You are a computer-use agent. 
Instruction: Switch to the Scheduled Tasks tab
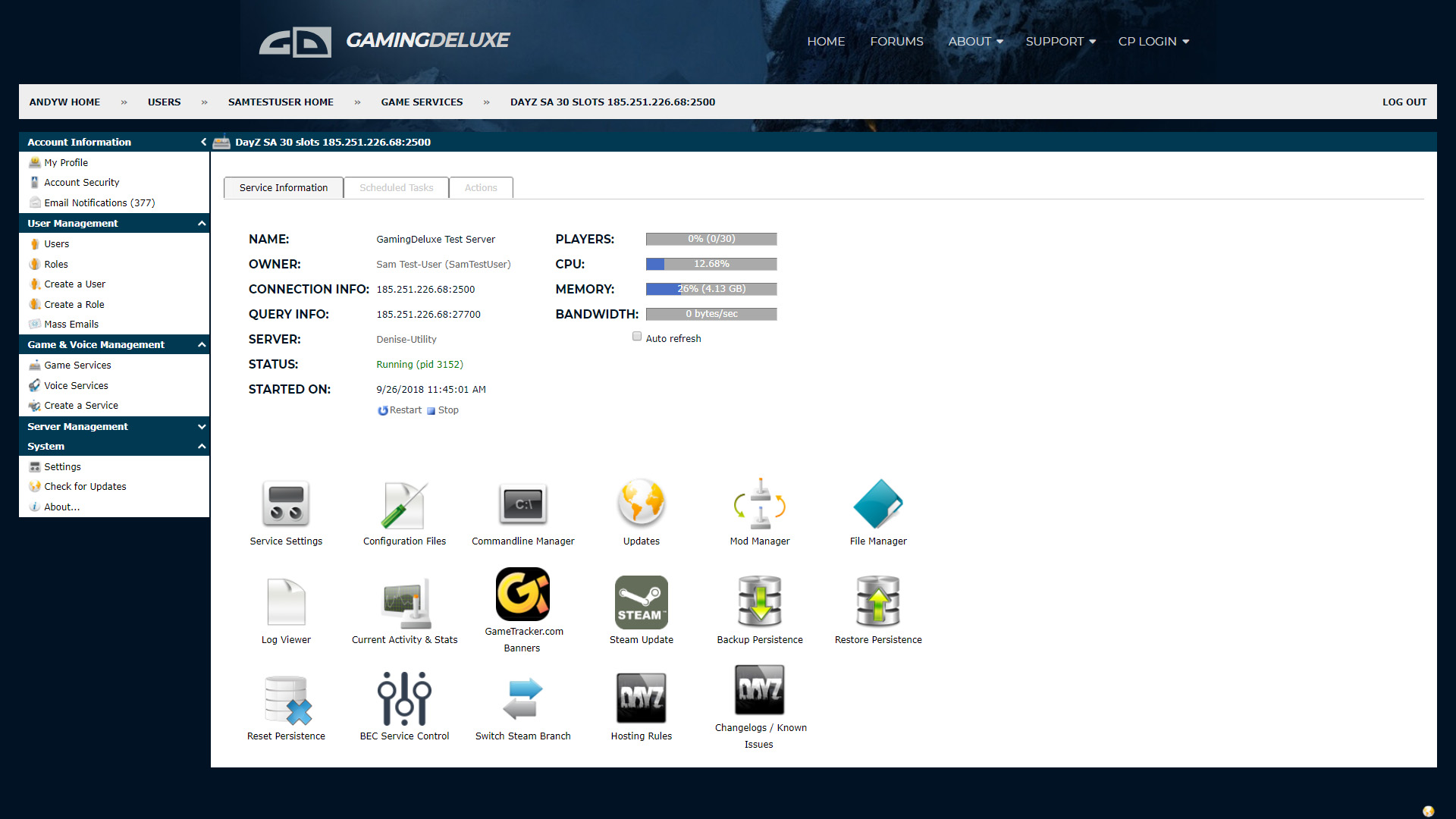point(396,187)
